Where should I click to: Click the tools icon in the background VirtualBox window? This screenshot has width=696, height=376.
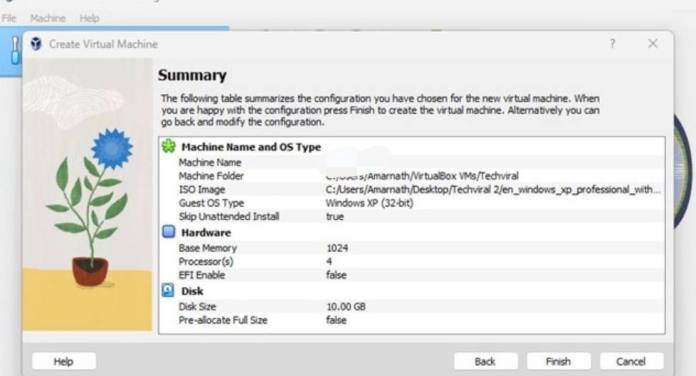(x=15, y=50)
